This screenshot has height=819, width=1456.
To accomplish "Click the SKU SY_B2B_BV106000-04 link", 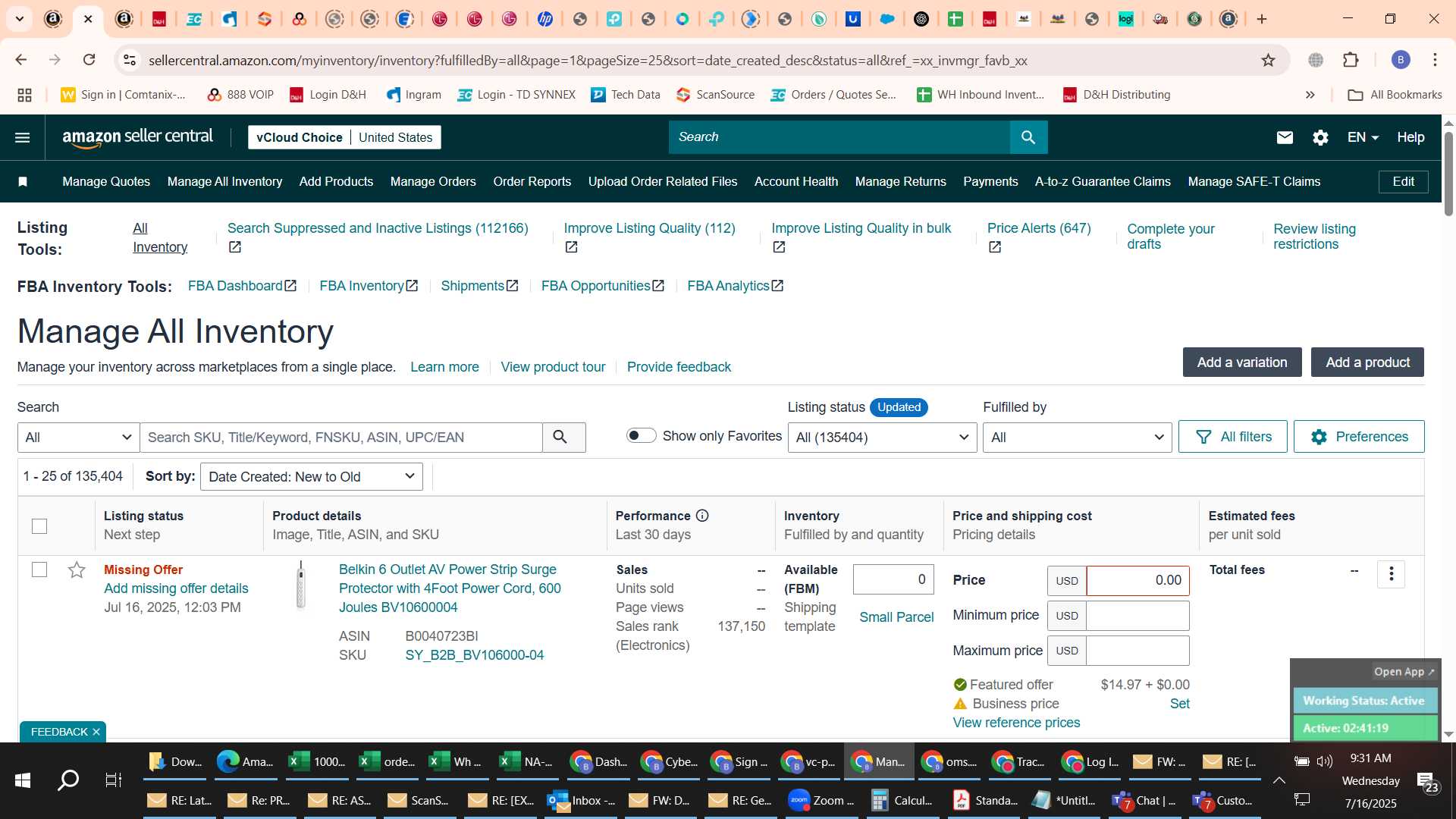I will (x=474, y=655).
